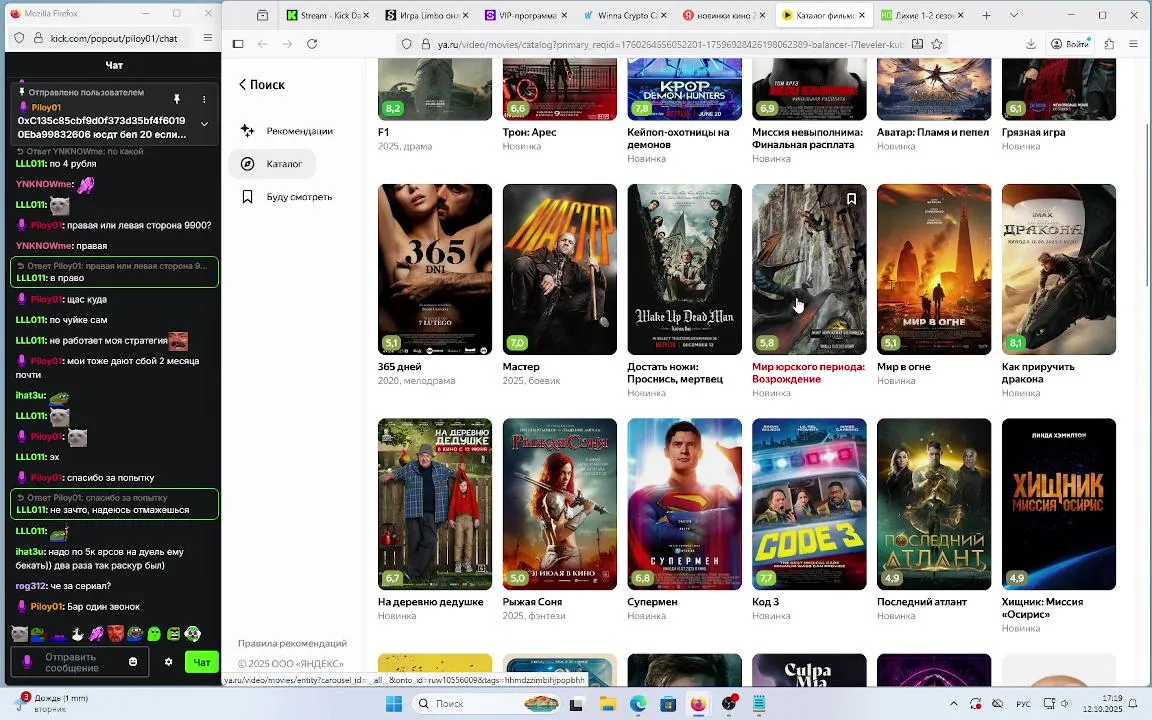The width and height of the screenshot is (1152, 720).
Task: Open Код 3 title link
Action: pos(766,602)
